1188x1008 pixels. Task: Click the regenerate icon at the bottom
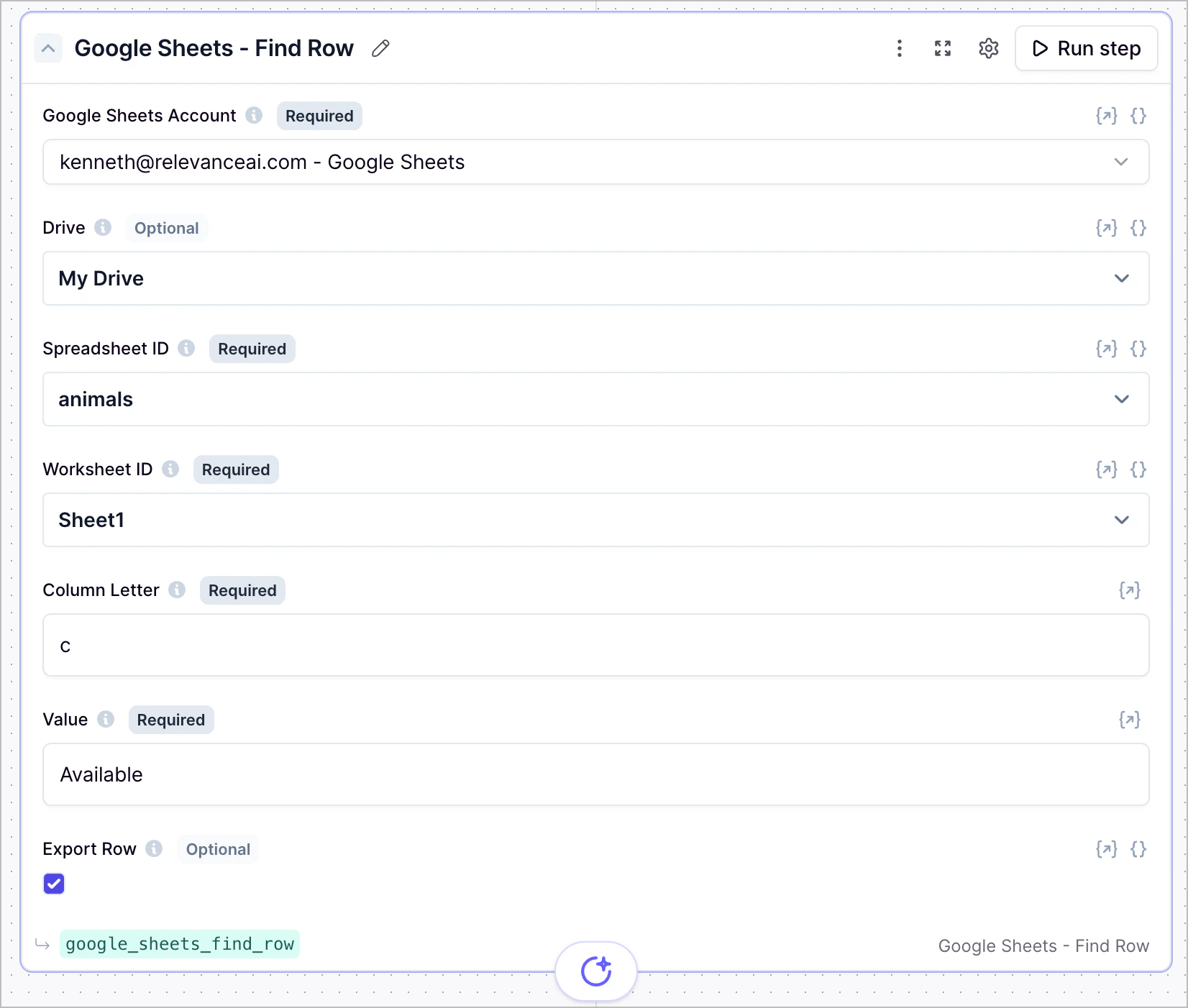click(595, 971)
